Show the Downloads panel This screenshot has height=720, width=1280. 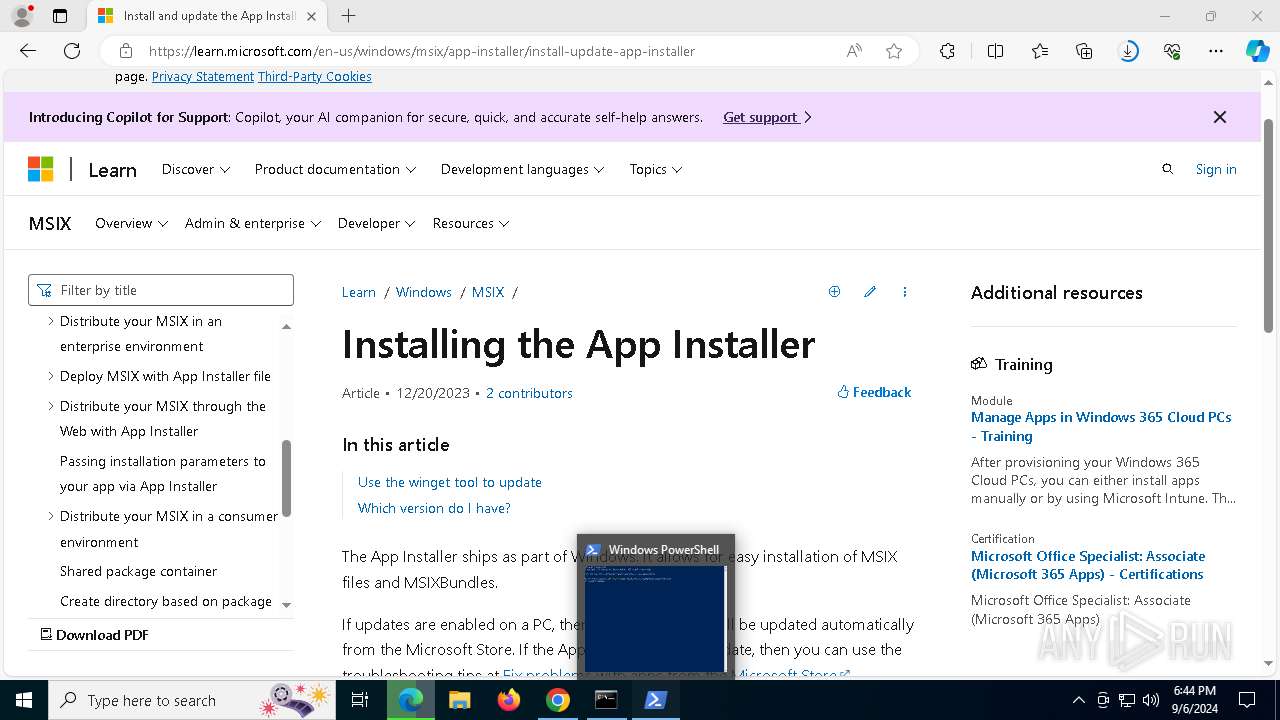(x=1128, y=51)
